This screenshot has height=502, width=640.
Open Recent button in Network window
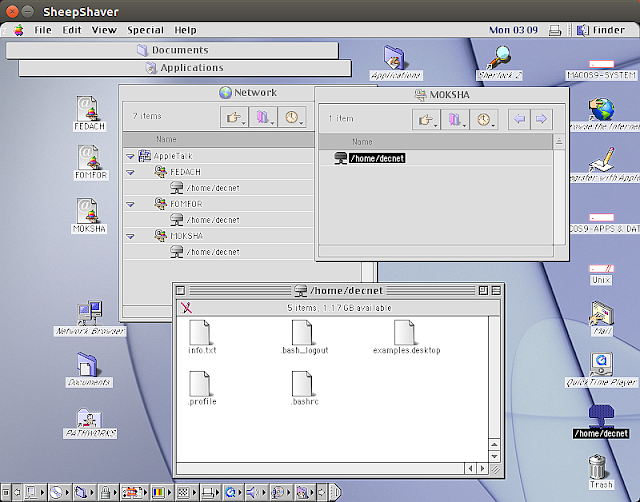292,118
